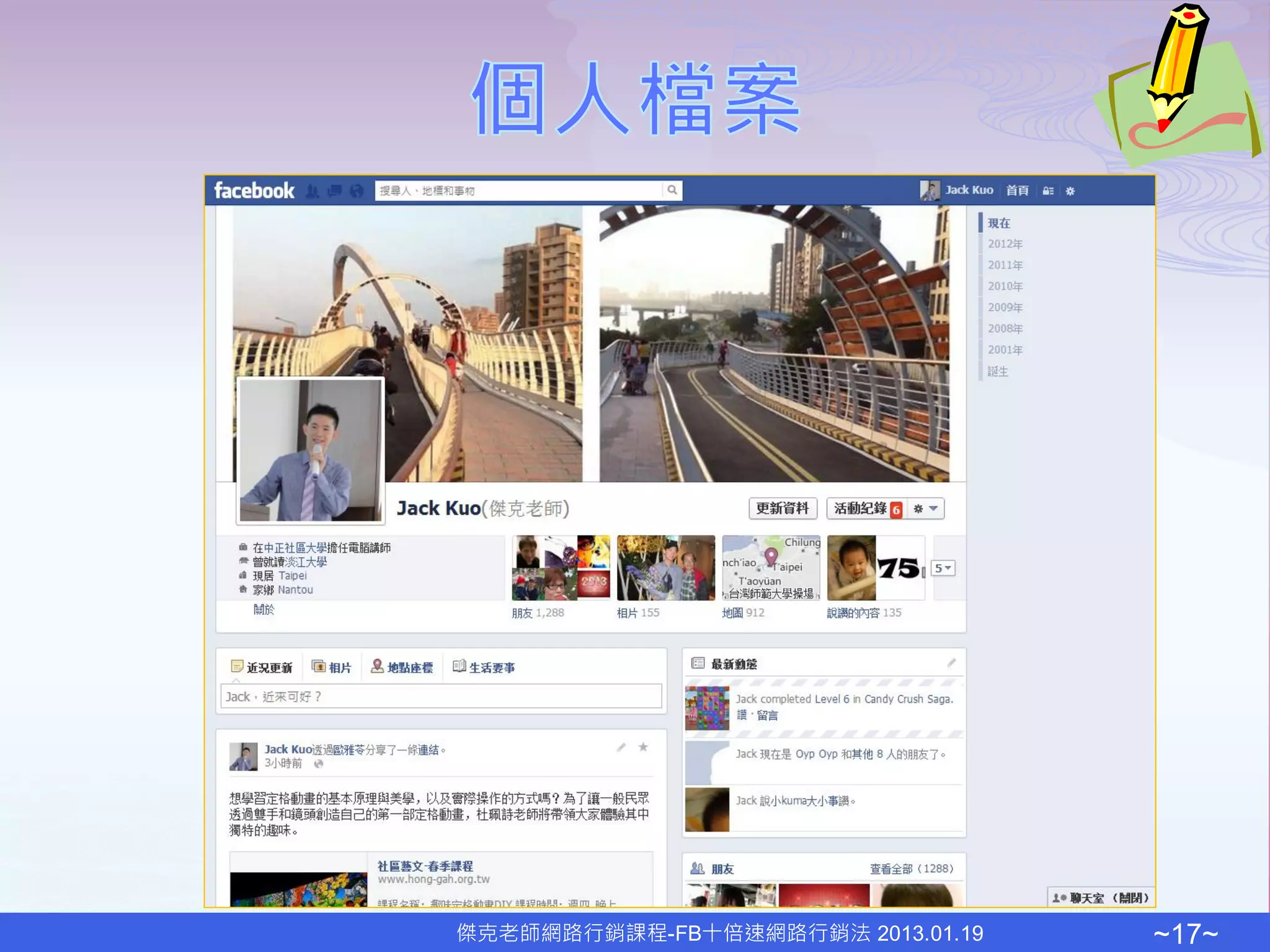Jump to 2008年 on timeline
The height and width of the screenshot is (952, 1270).
(x=1005, y=328)
